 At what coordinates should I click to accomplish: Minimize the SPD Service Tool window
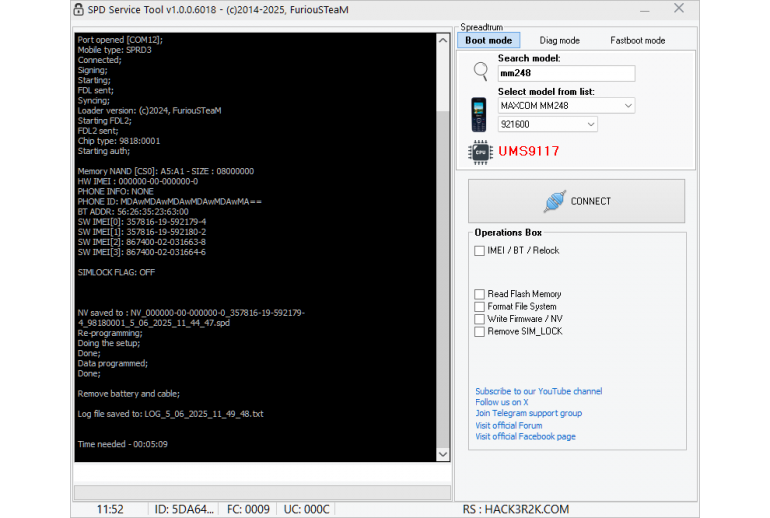[645, 10]
